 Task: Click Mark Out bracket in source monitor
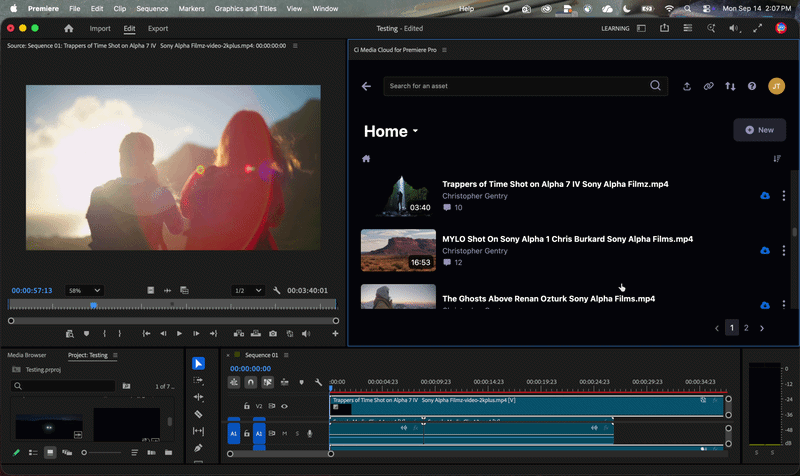coord(120,334)
